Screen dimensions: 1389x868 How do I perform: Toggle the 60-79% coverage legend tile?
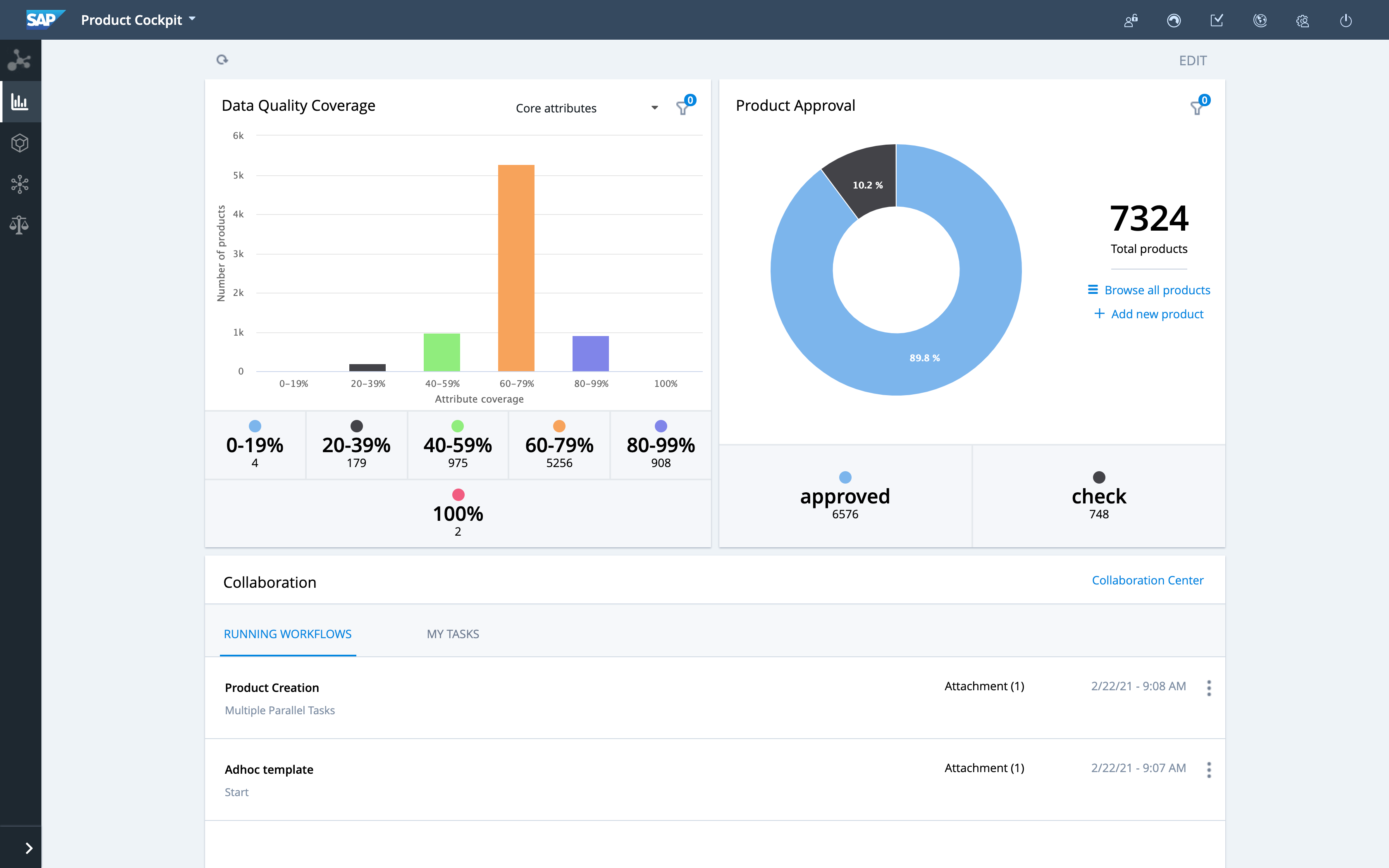pyautogui.click(x=559, y=445)
